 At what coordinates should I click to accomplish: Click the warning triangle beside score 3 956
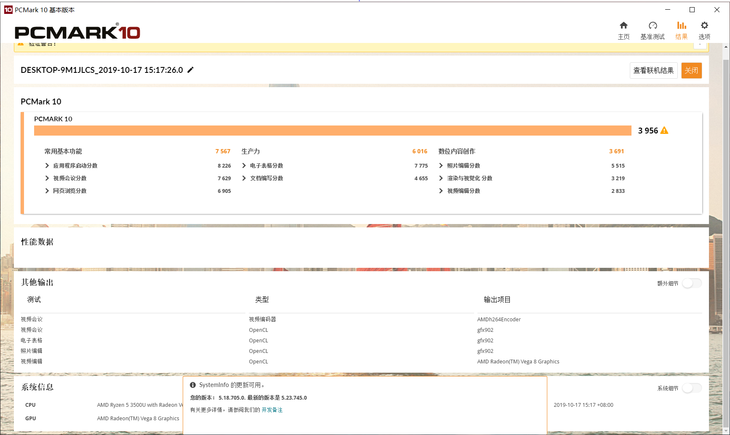point(664,130)
